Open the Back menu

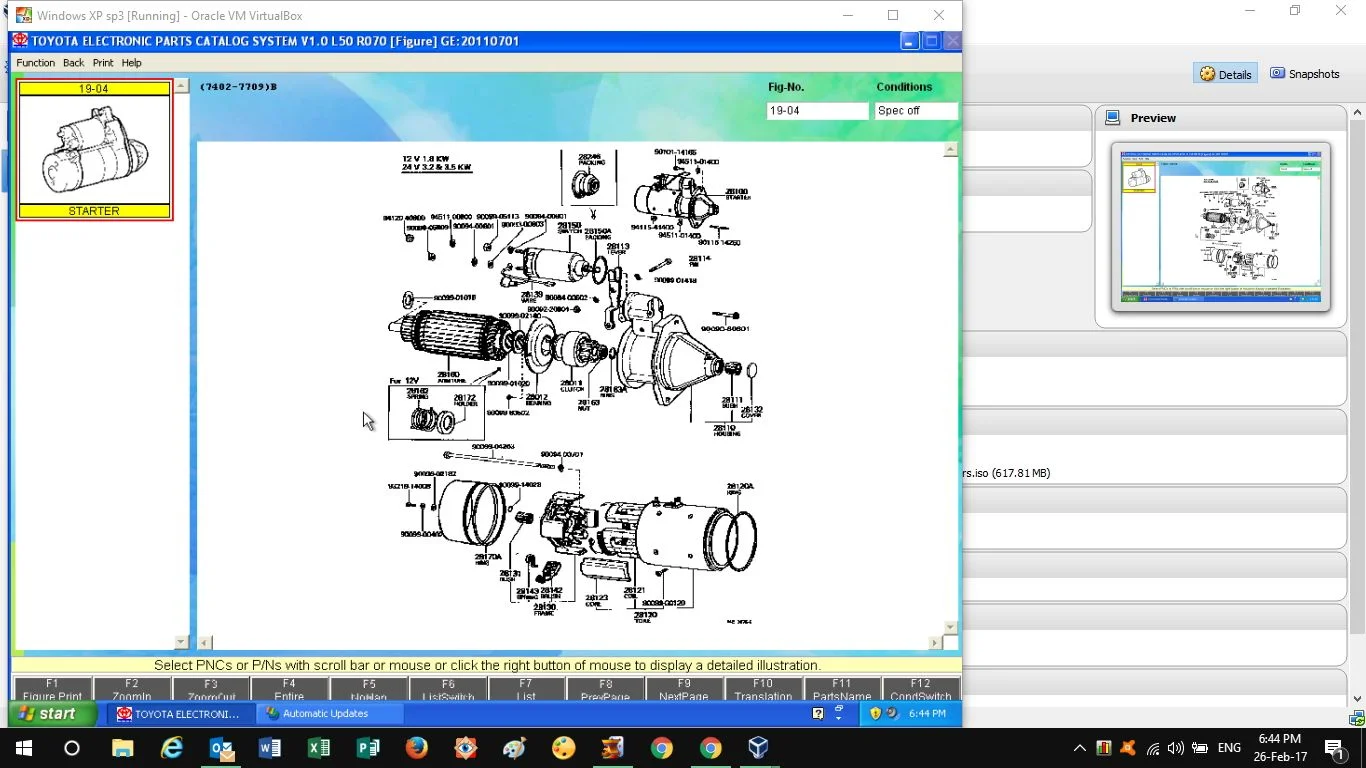pos(74,63)
